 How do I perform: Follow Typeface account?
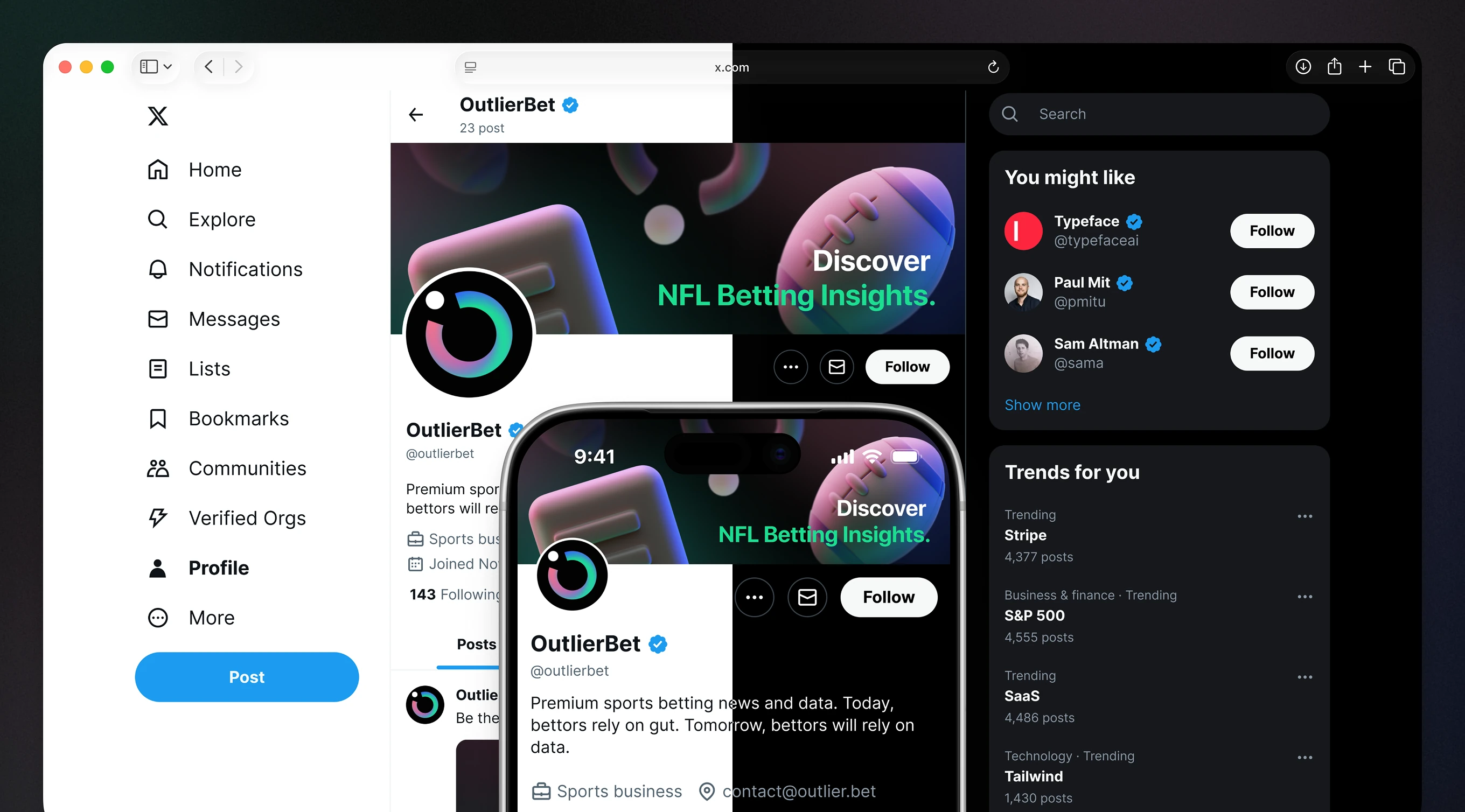1272,231
